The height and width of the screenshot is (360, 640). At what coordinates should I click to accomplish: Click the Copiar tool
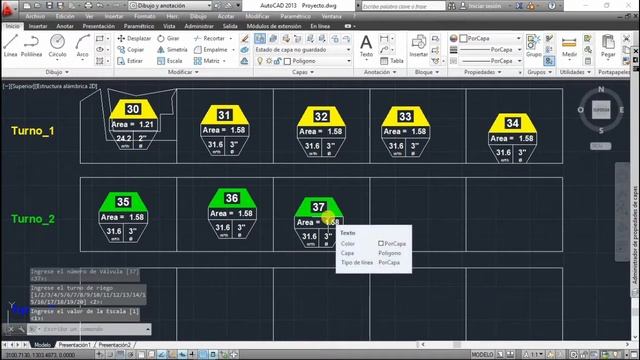(131, 49)
